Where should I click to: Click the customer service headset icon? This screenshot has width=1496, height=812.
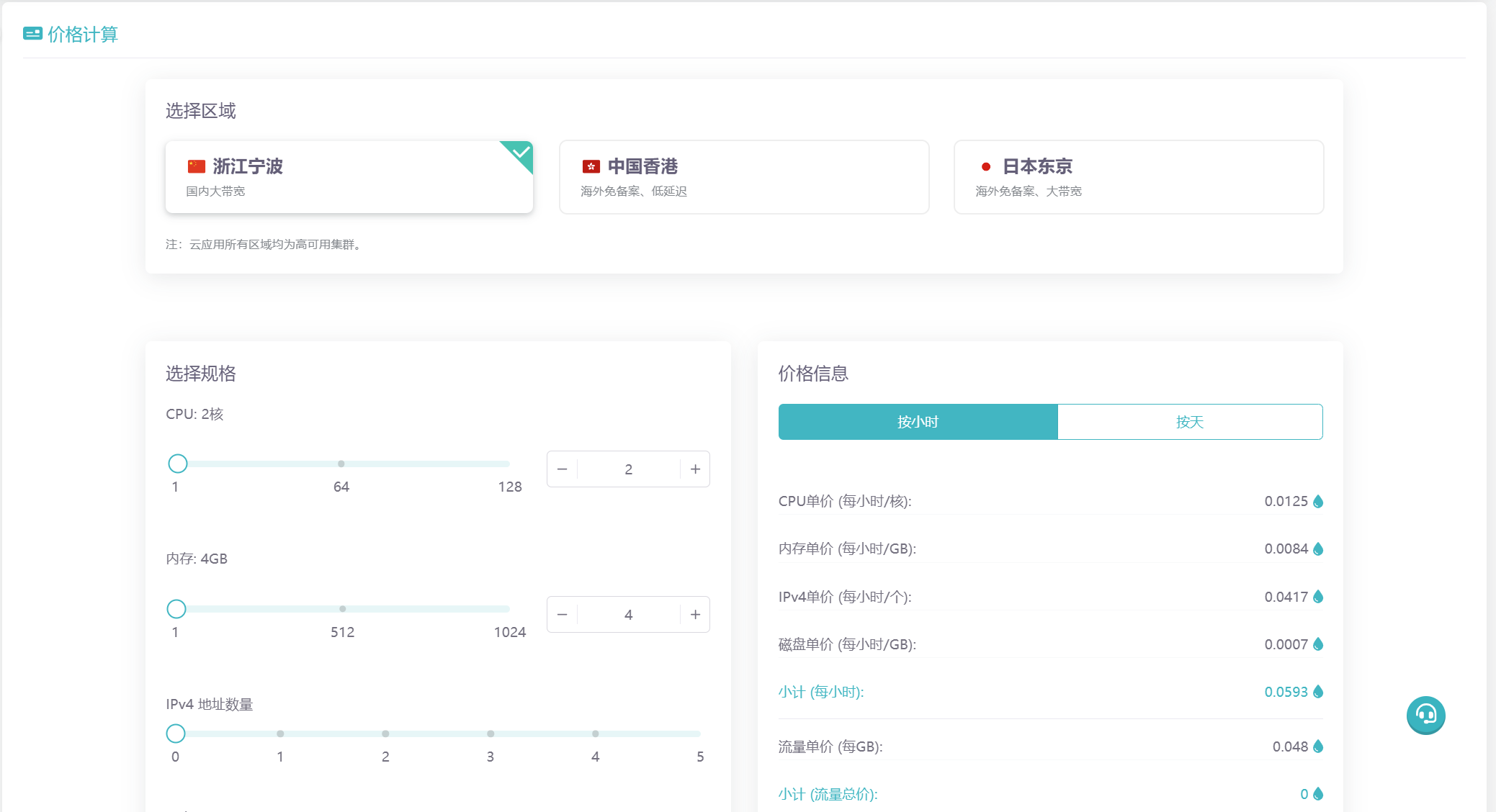[1425, 715]
